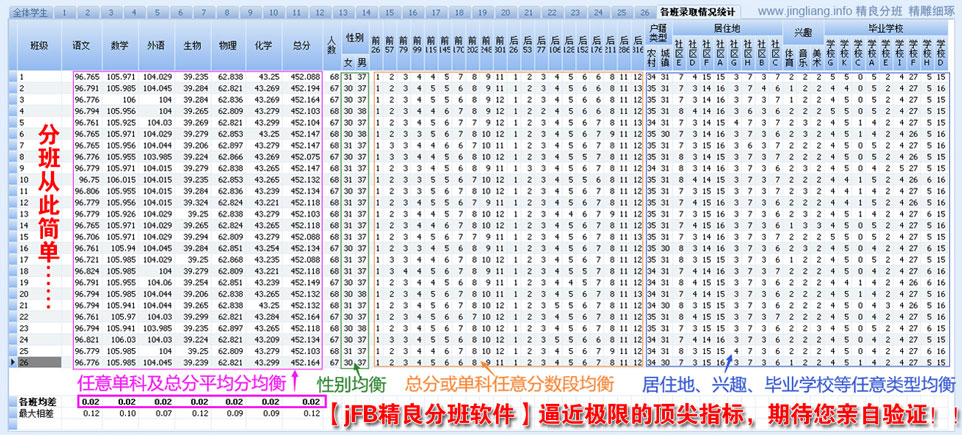The image size is (962, 435).
Task: Click the 人数 column header
Action: 332,45
